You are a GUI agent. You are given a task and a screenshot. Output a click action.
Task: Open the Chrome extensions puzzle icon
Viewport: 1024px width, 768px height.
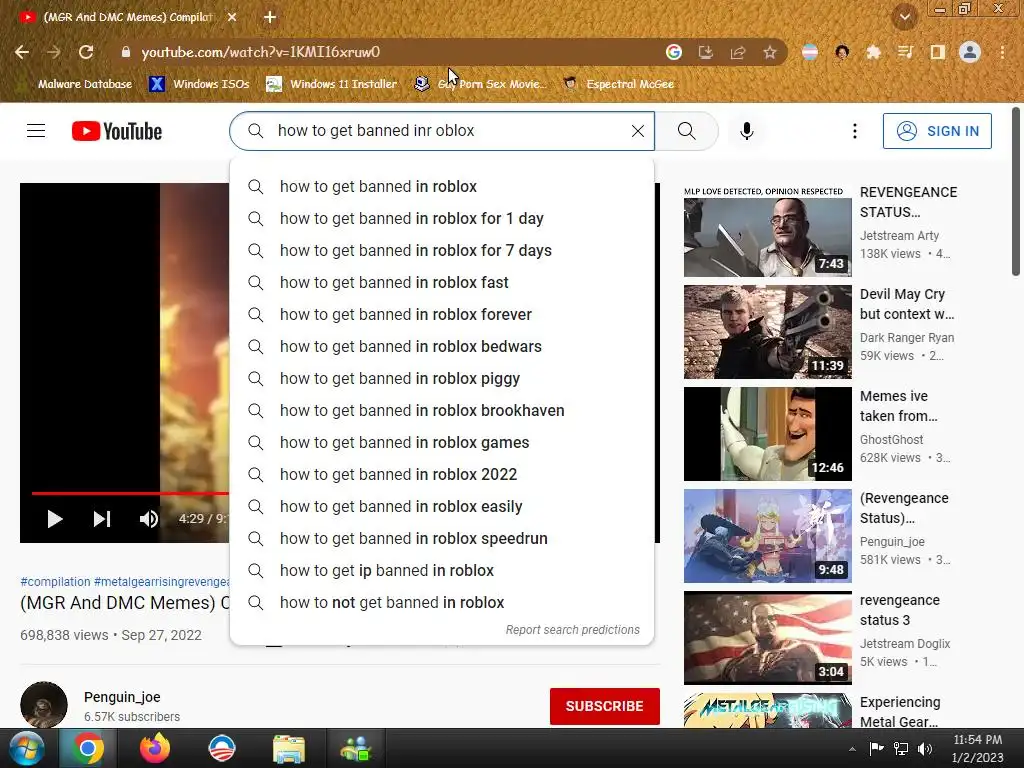coord(873,52)
